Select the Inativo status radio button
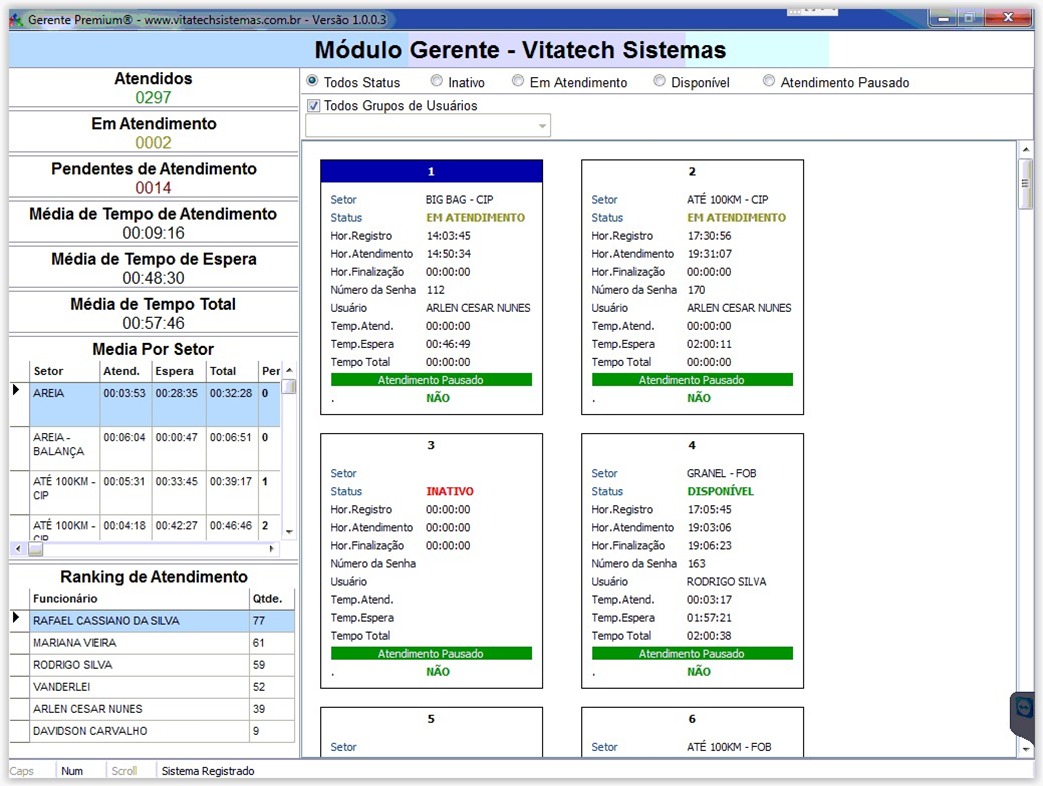The width and height of the screenshot is (1043, 786). (x=437, y=81)
